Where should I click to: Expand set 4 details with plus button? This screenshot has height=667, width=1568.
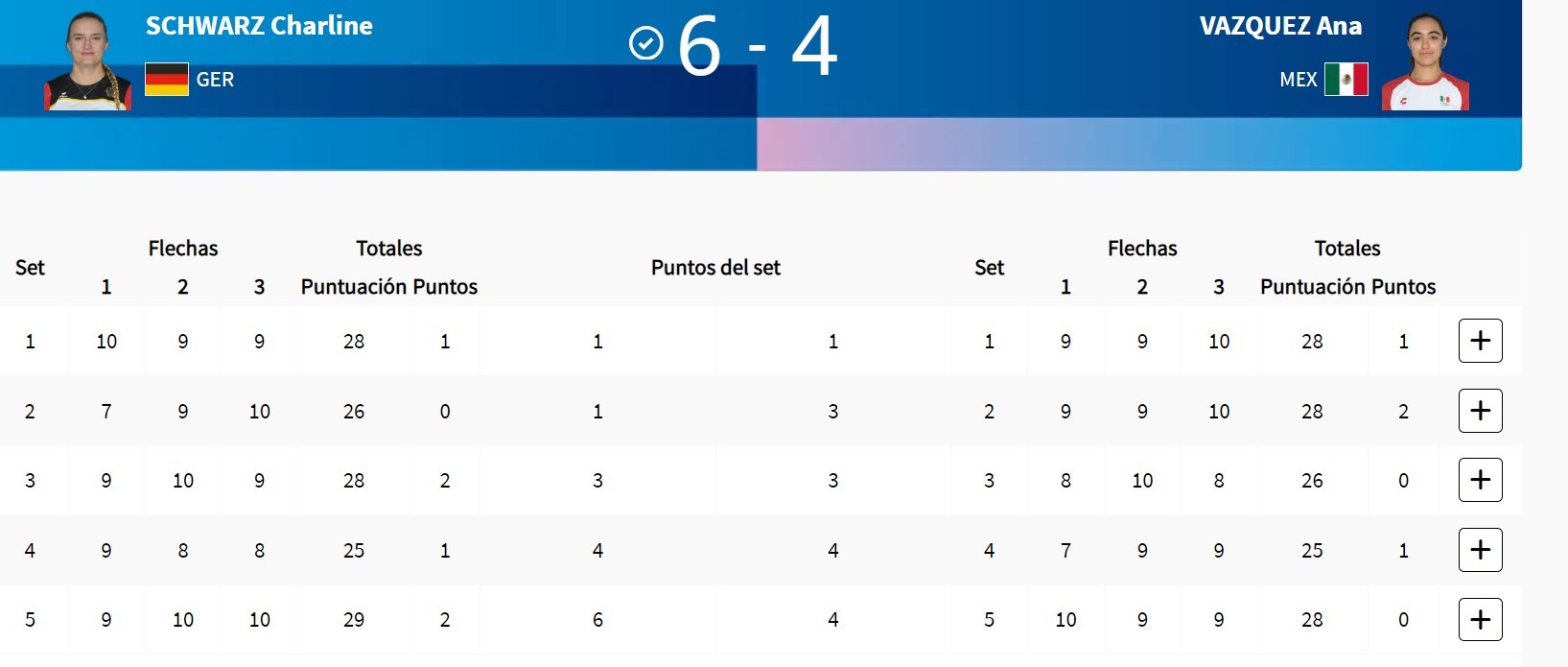(x=1480, y=550)
